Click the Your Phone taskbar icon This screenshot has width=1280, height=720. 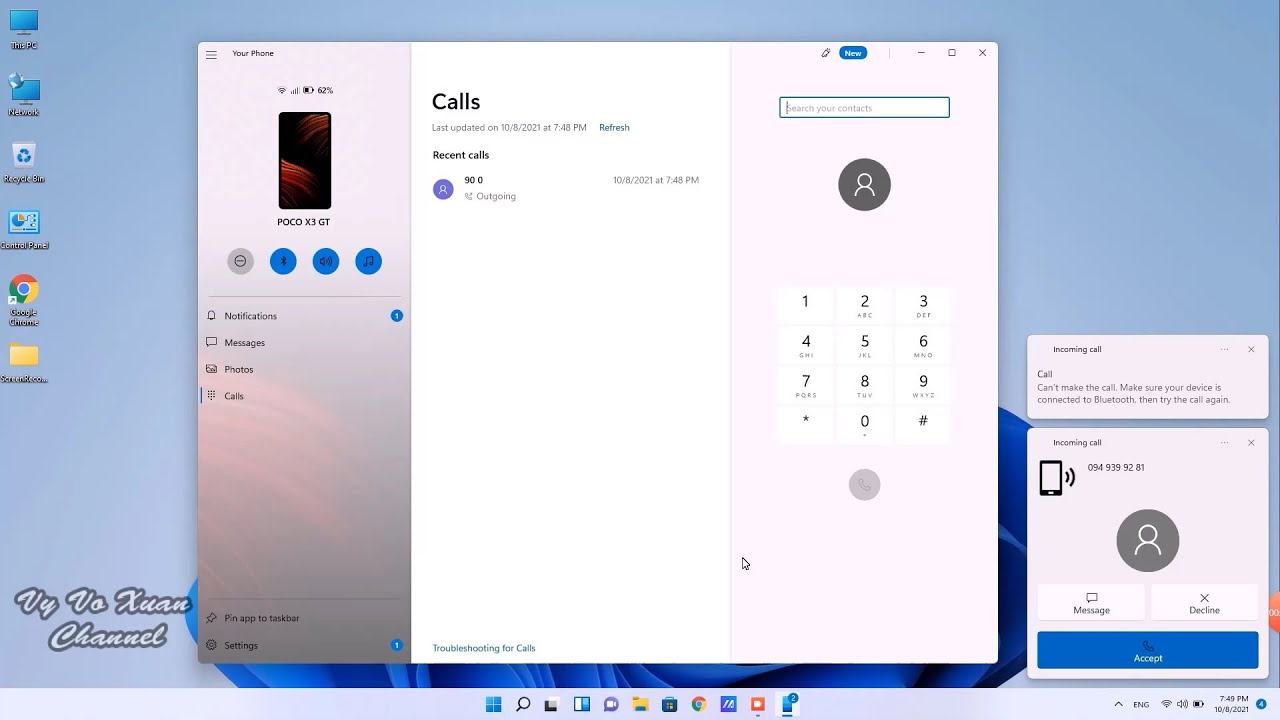(787, 704)
